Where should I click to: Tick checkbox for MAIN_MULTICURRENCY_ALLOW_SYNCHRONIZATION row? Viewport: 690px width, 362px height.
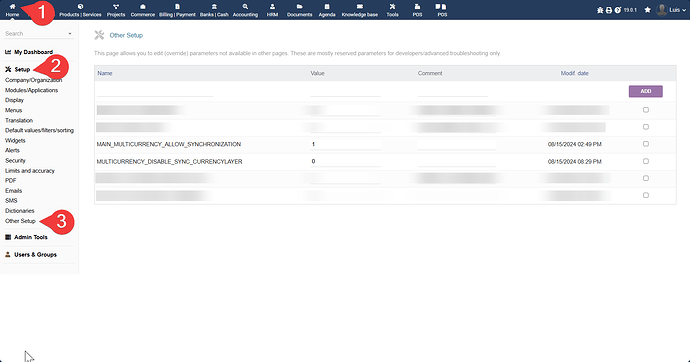point(646,144)
